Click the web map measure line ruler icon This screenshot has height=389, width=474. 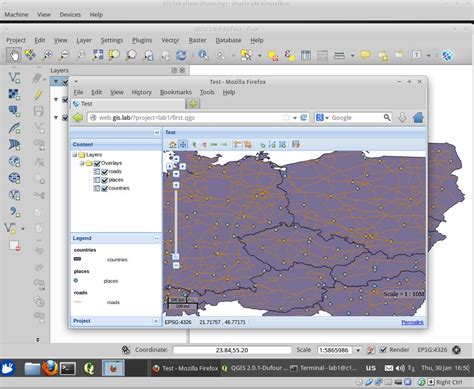pos(237,144)
